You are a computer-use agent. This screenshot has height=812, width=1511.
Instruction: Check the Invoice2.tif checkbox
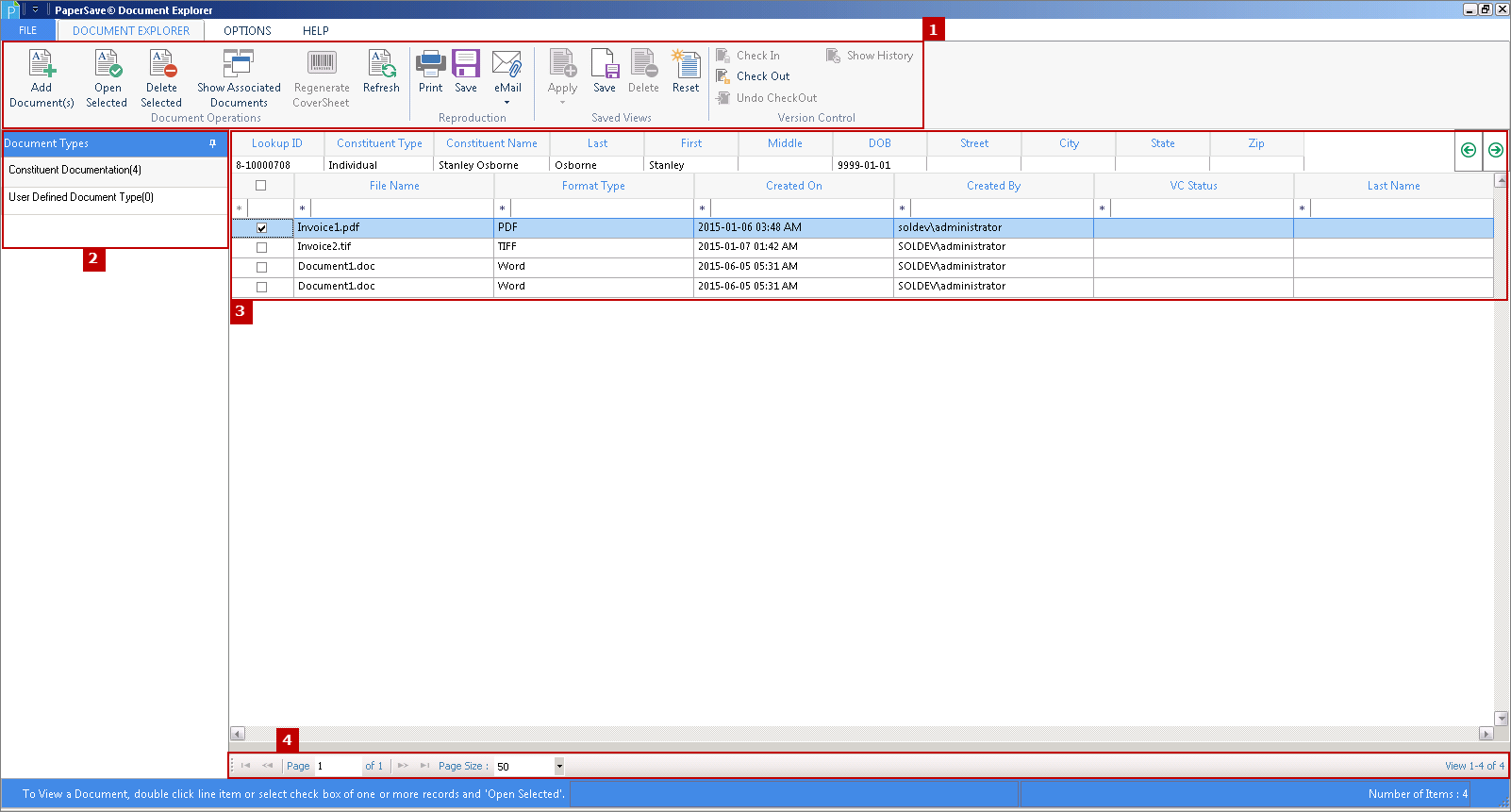click(262, 247)
